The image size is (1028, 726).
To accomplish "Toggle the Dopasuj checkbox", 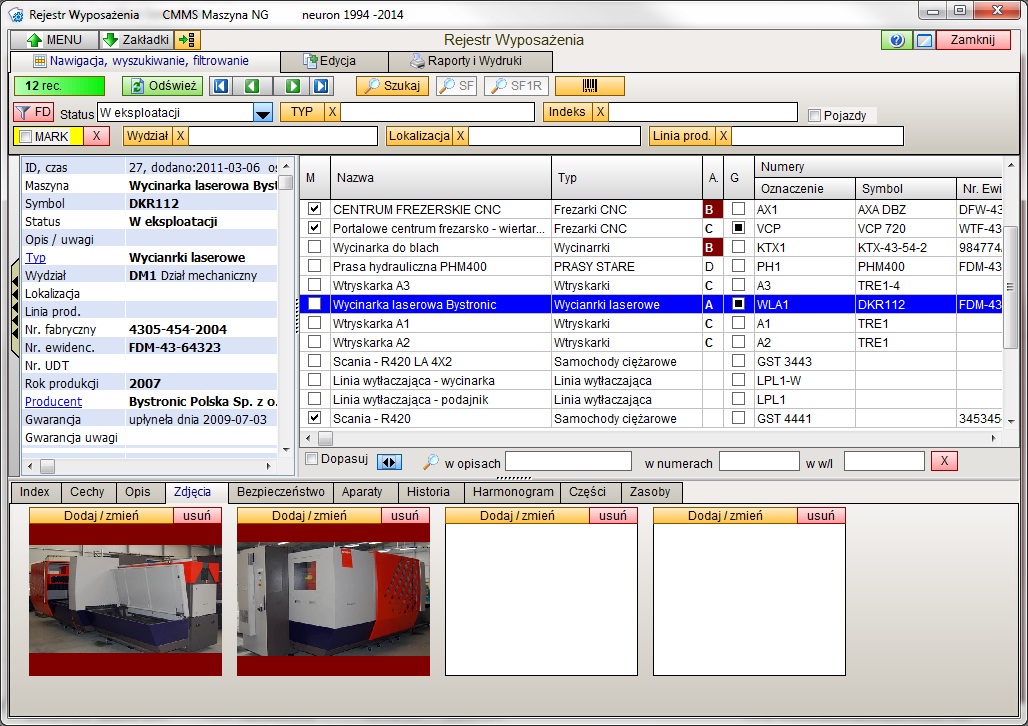I will click(x=312, y=459).
